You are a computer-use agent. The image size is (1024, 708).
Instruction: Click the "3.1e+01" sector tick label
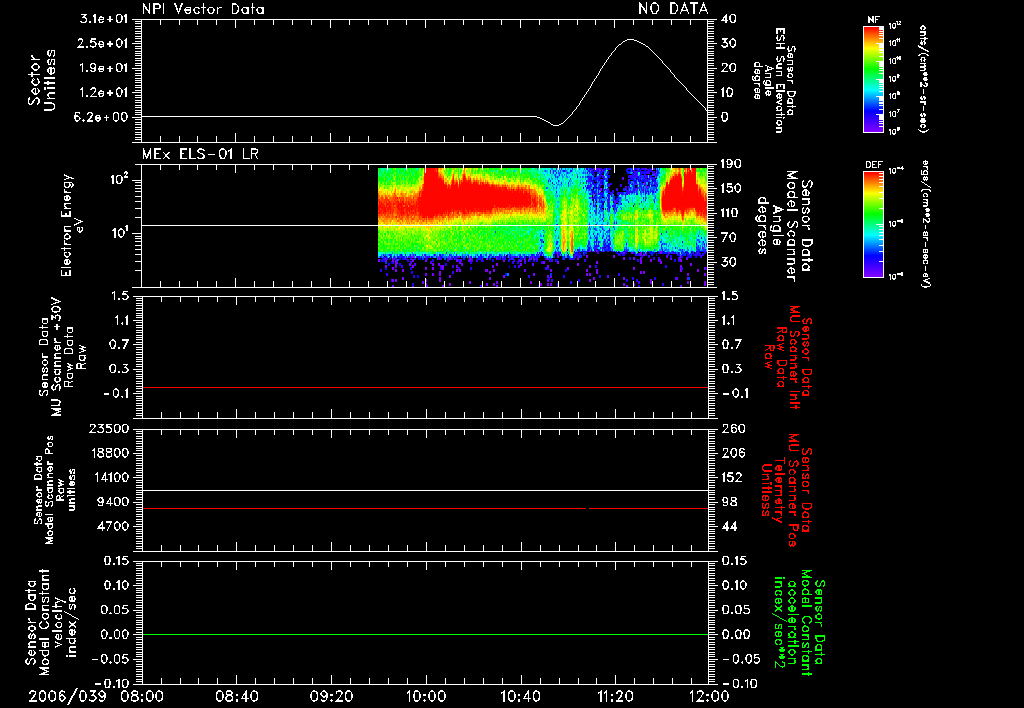click(104, 19)
